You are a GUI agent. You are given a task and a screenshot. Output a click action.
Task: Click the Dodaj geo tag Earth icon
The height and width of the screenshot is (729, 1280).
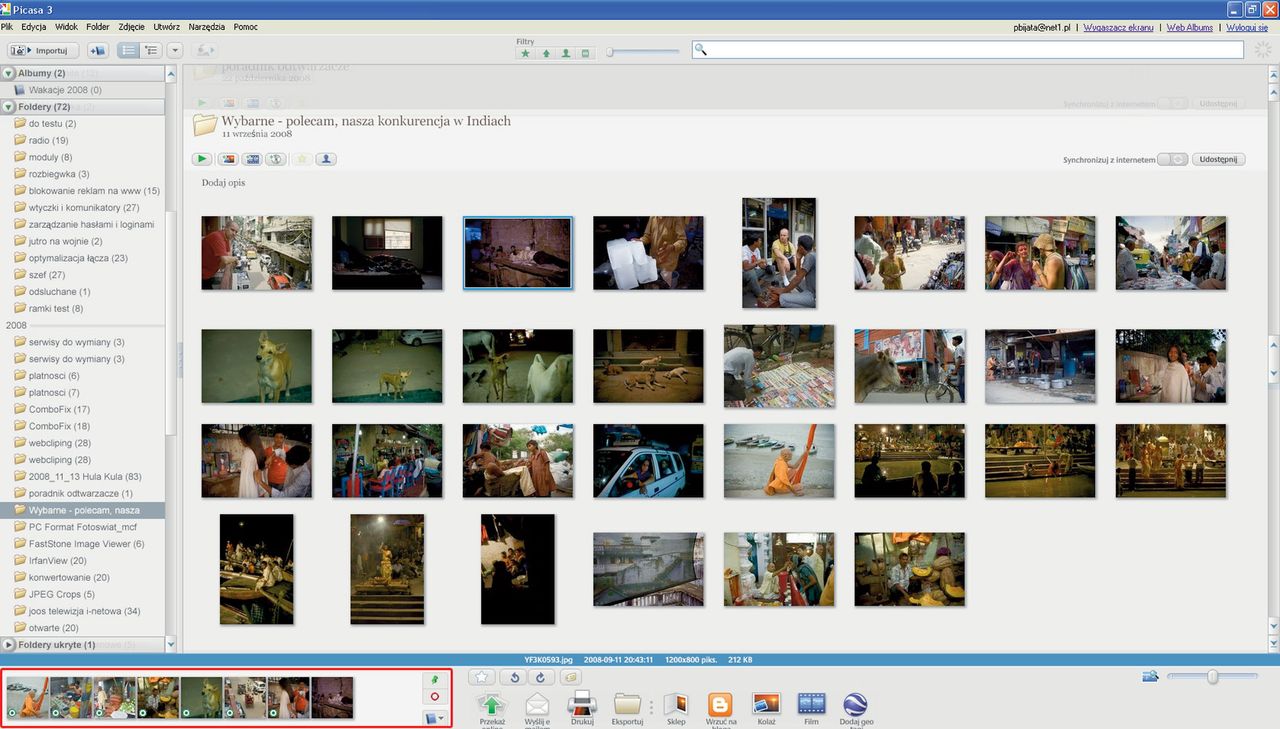click(855, 704)
